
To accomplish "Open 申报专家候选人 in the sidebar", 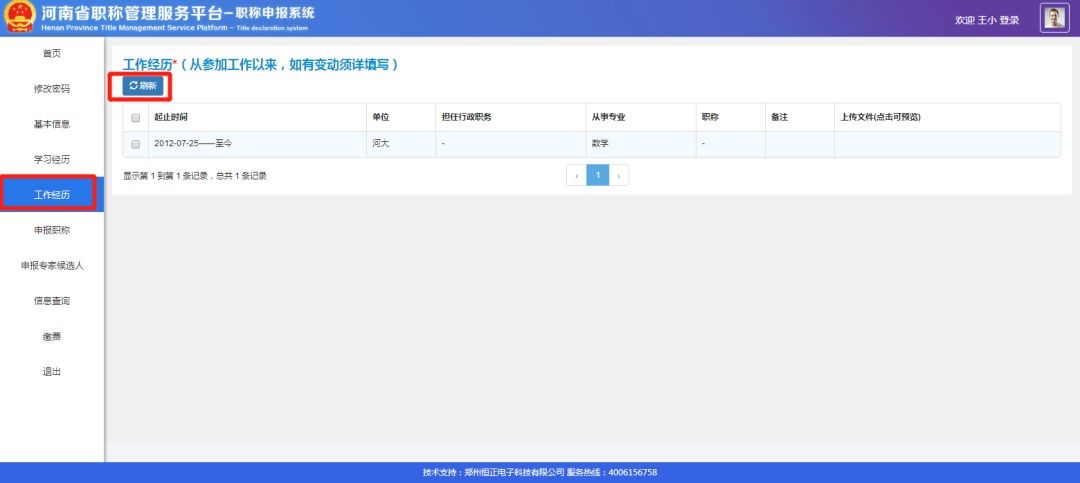I will coord(52,265).
